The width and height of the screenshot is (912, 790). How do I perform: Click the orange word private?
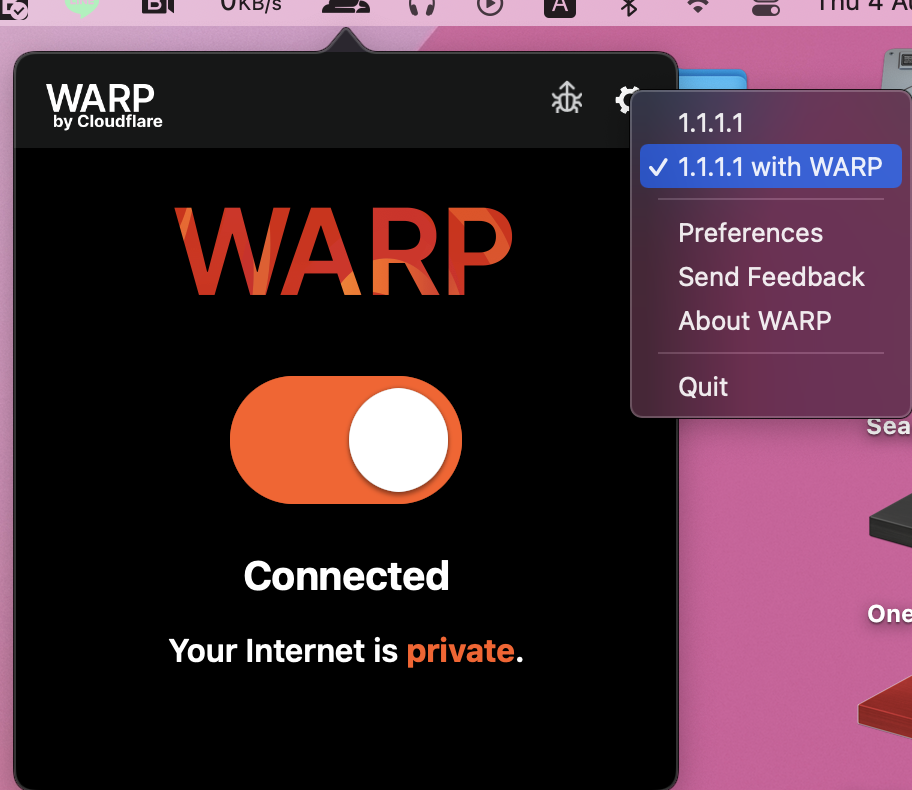pos(460,650)
